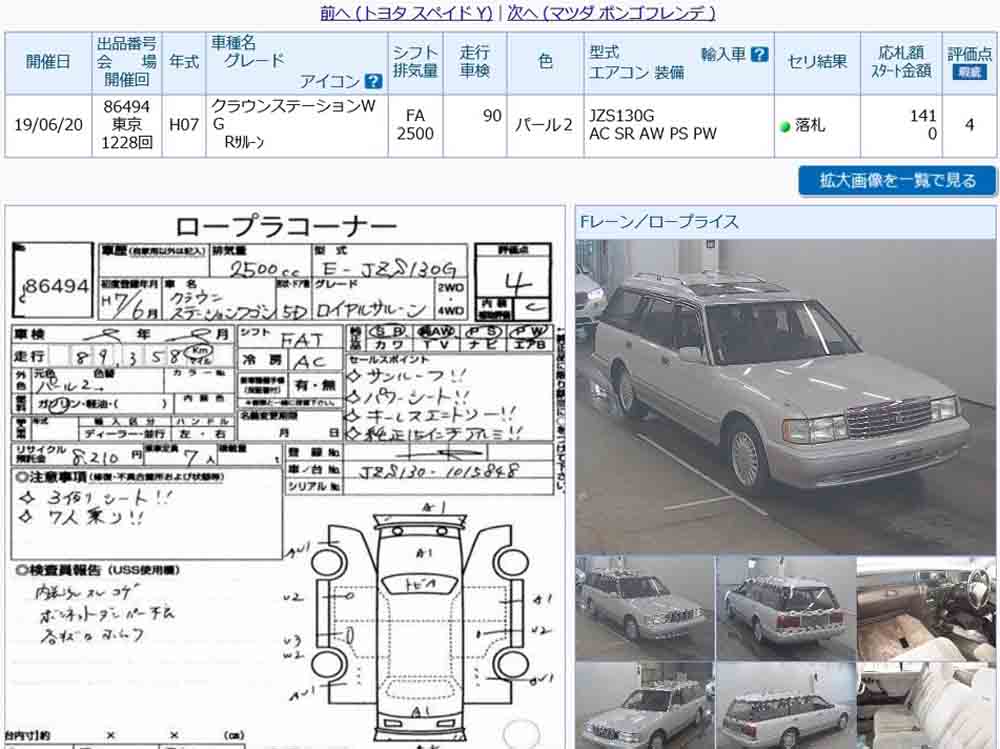Click the 開催日 column header

[x=48, y=63]
